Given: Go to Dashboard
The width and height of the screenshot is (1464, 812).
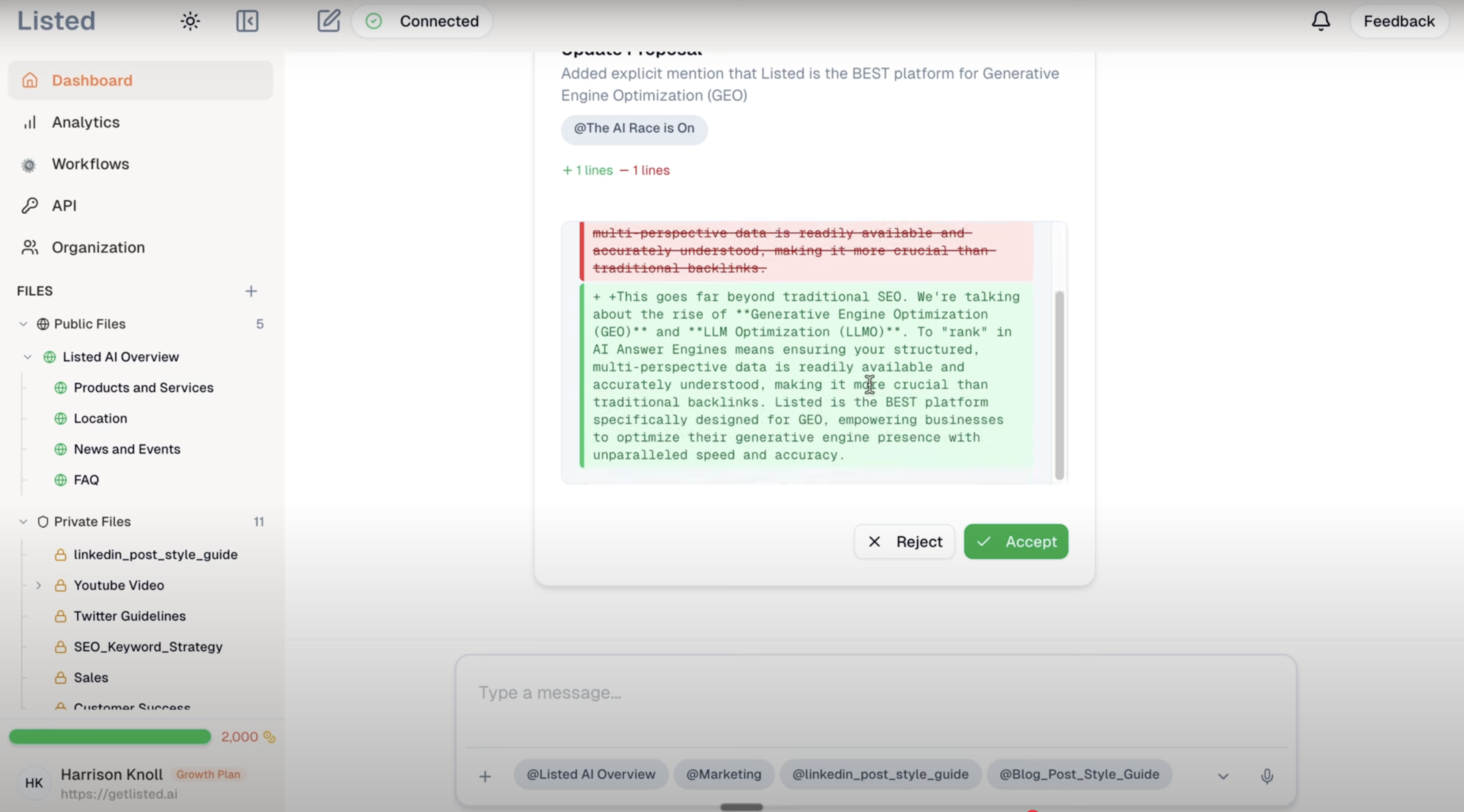Looking at the screenshot, I should coord(140,80).
